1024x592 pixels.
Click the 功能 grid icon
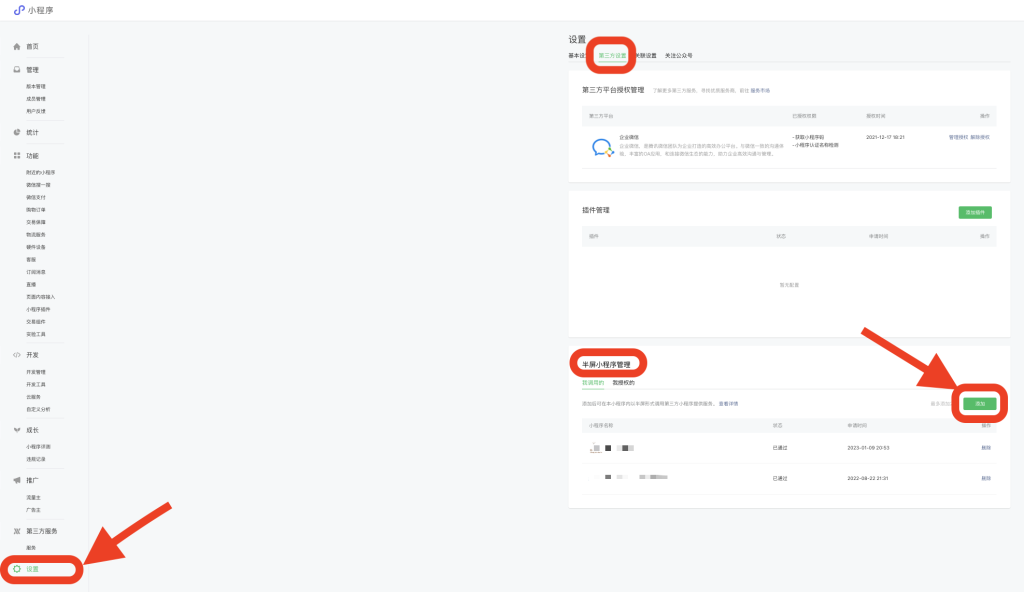click(17, 156)
